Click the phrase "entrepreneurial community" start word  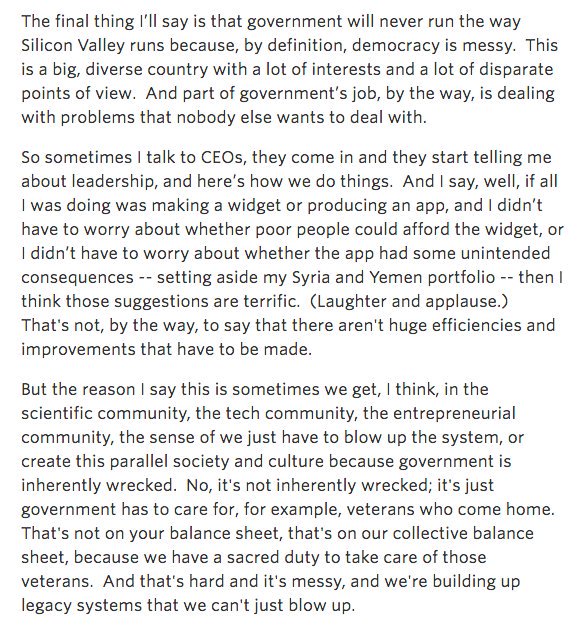[x=454, y=413]
